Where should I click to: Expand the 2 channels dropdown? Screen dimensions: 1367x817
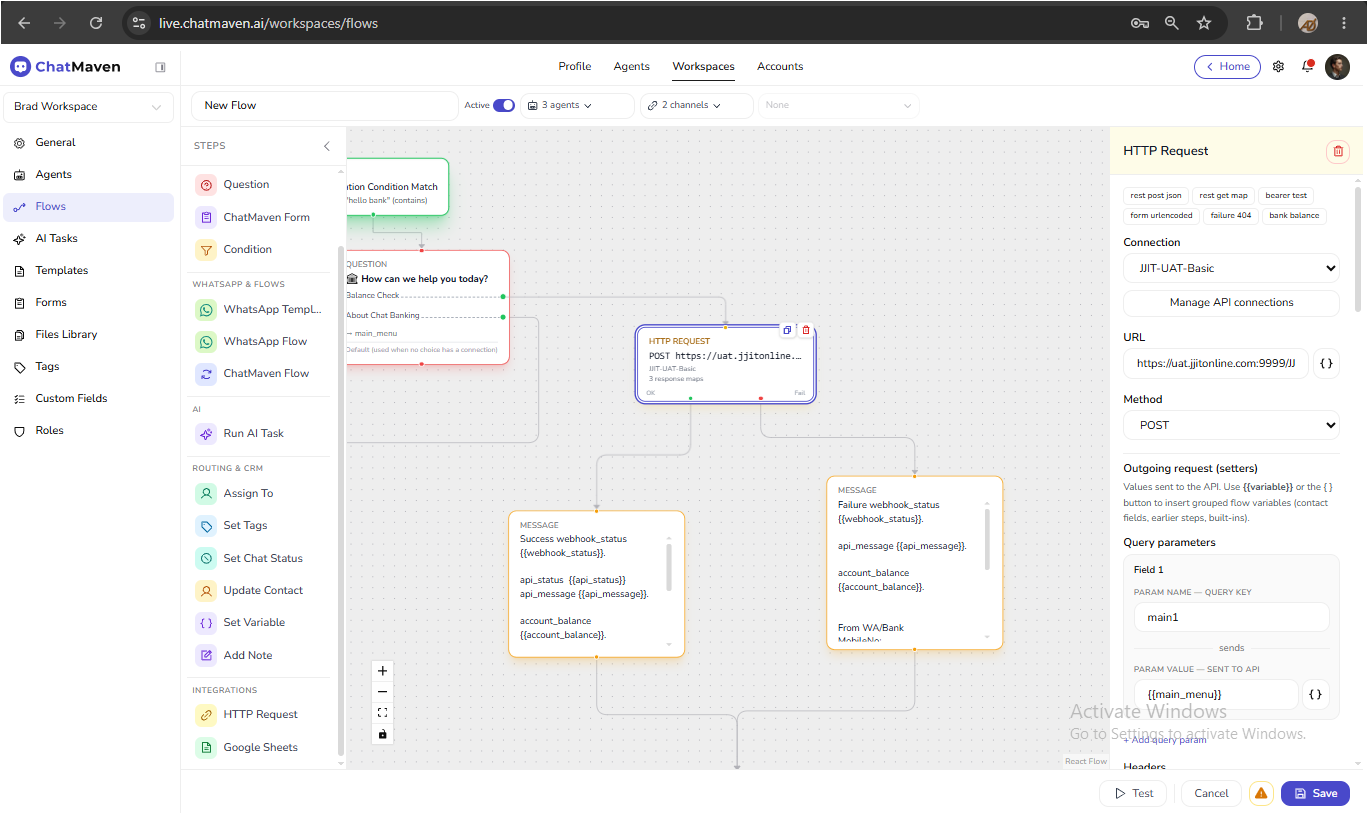(696, 105)
